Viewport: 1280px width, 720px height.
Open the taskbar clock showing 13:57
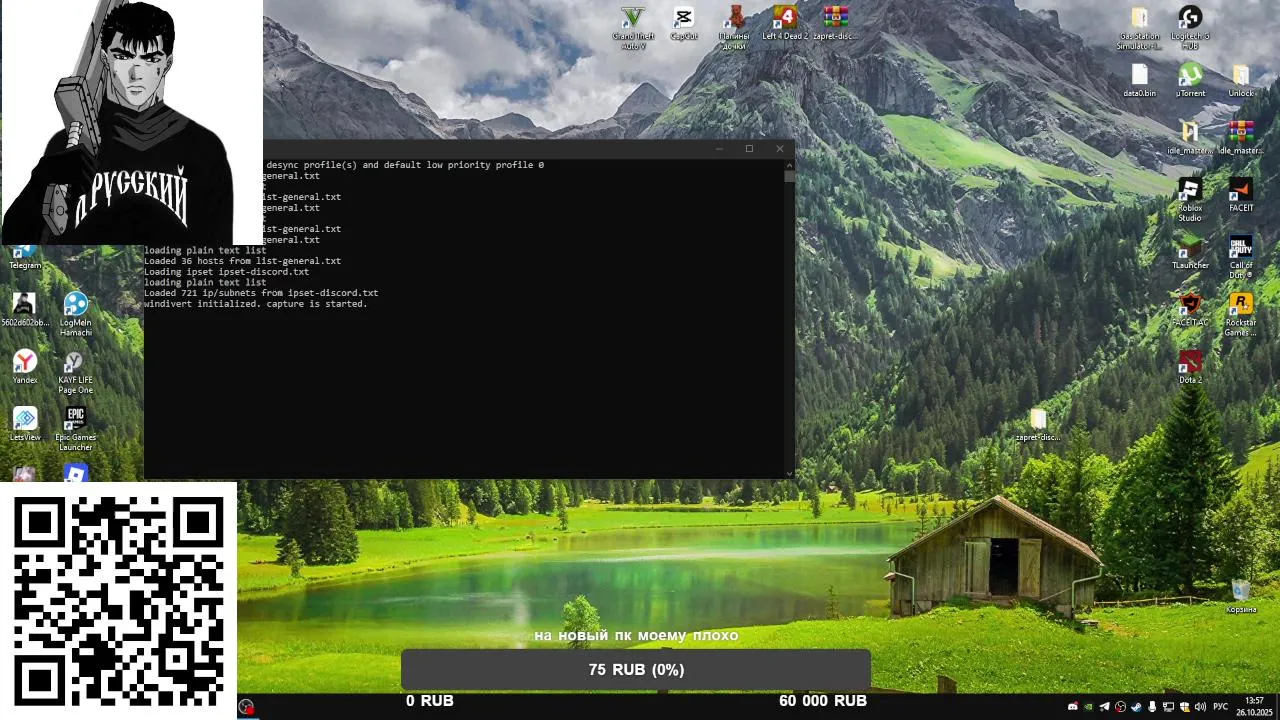[x=1254, y=706]
